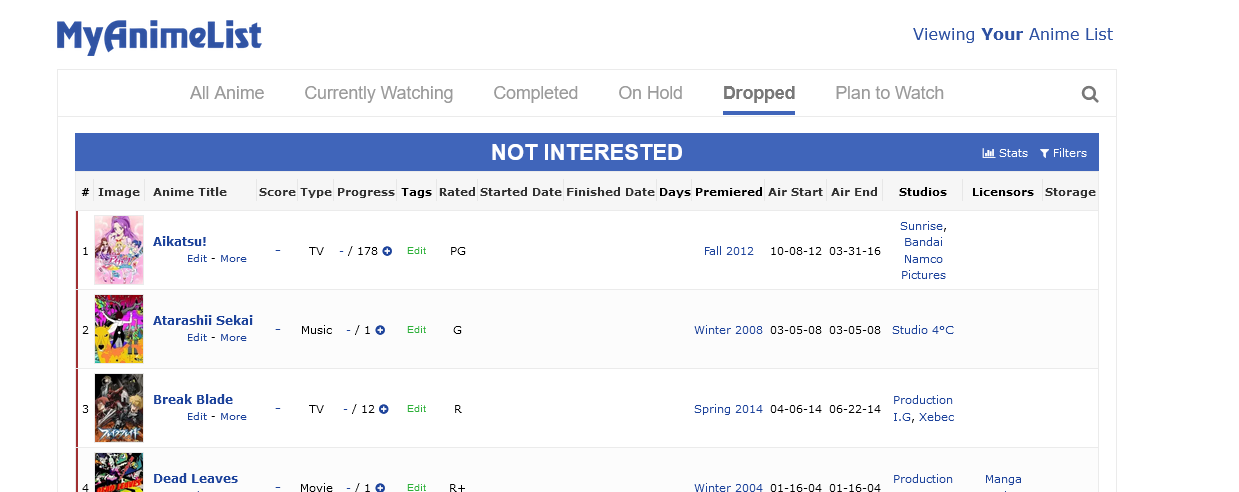The image size is (1239, 492).
Task: Open the Fall 2012 season link
Action: click(x=728, y=251)
